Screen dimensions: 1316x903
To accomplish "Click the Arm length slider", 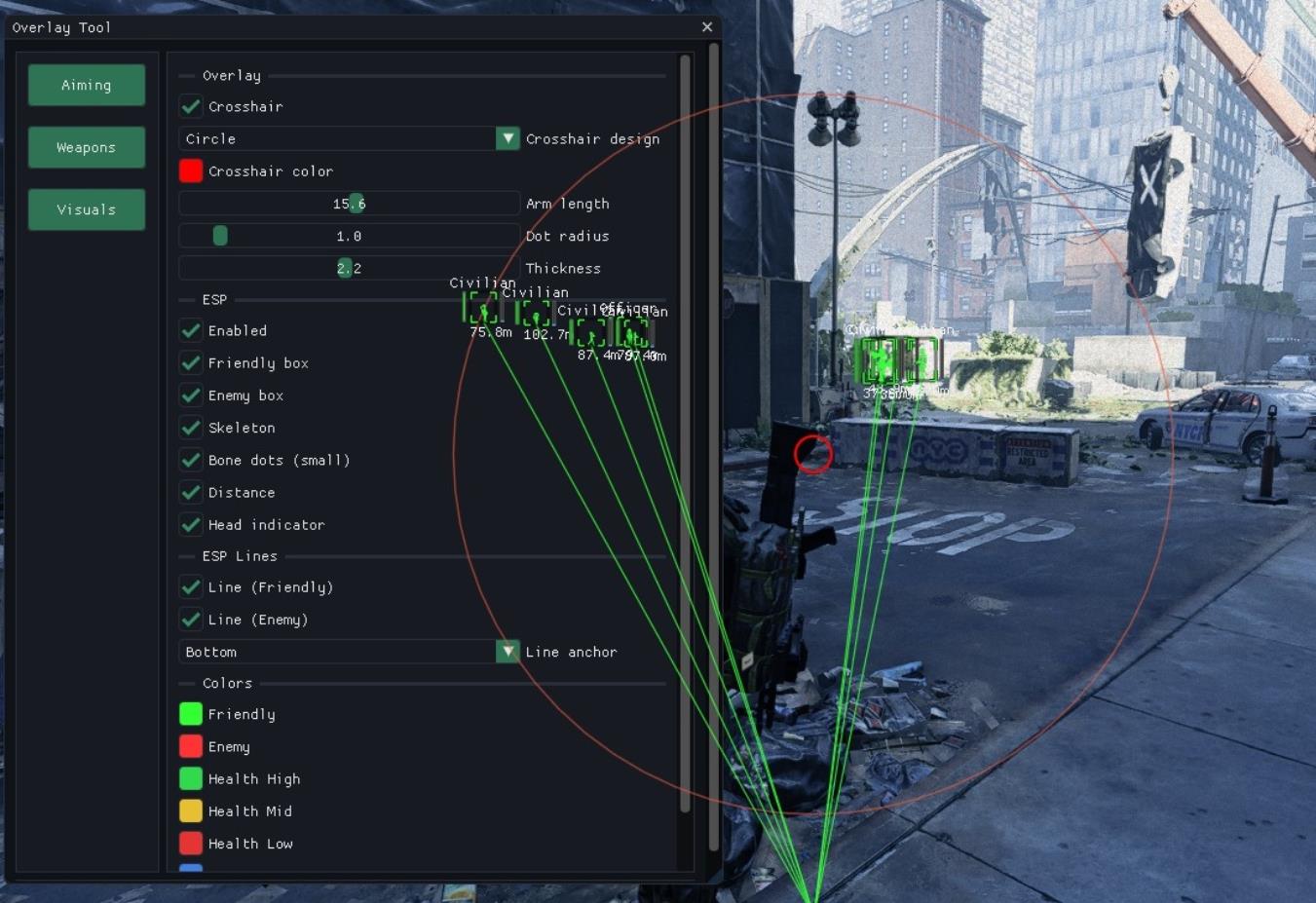I will [x=349, y=204].
